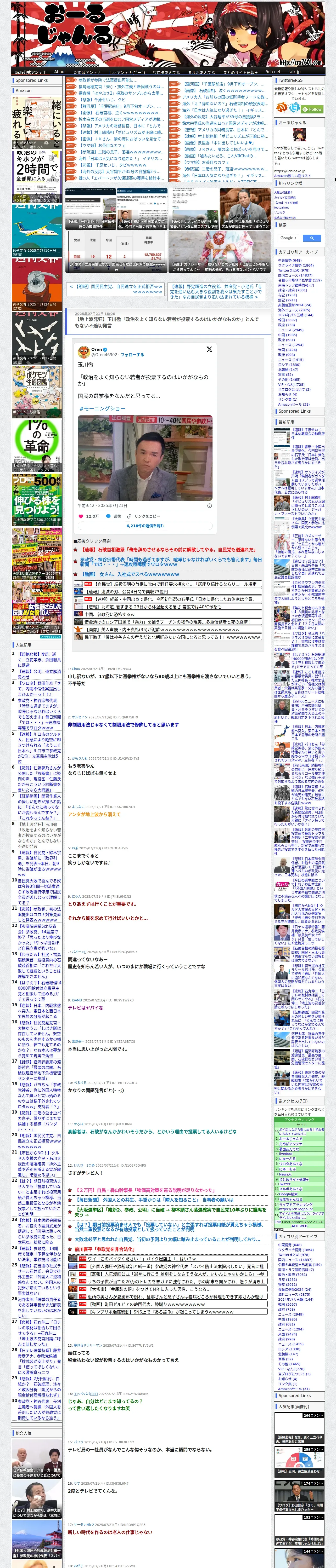Screen dimensions: 336x1568
Task: Click the tweet timestamp 午前9:42 · 2025年7月21日
Action: coord(102,506)
